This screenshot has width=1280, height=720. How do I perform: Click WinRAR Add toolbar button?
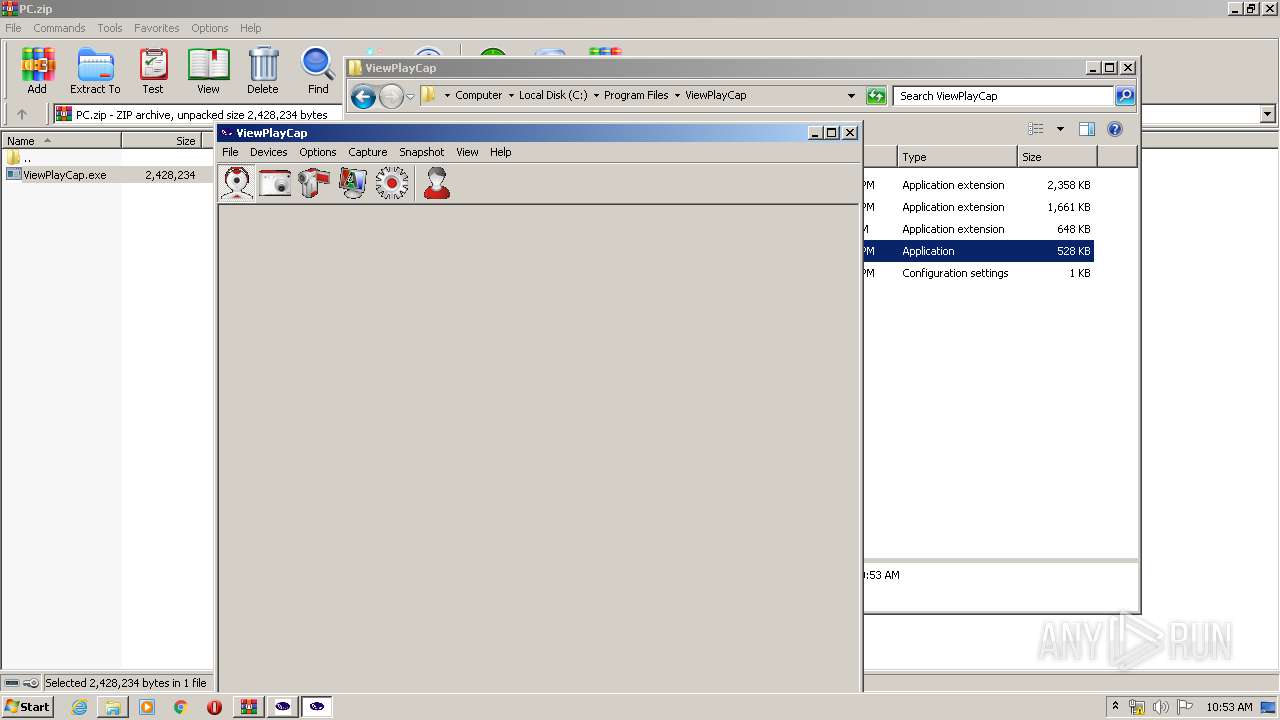(37, 71)
